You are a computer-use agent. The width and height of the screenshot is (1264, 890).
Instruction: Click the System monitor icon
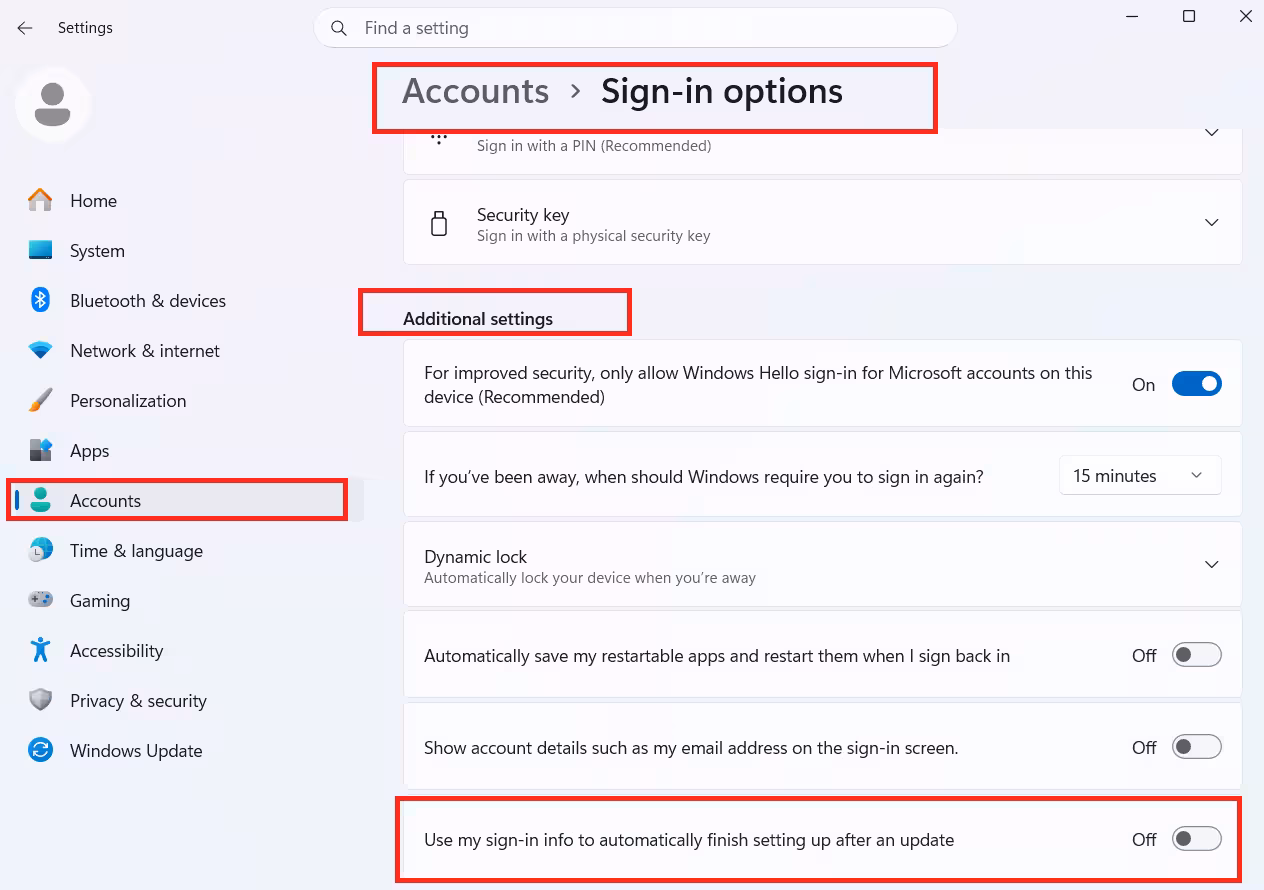tap(40, 250)
